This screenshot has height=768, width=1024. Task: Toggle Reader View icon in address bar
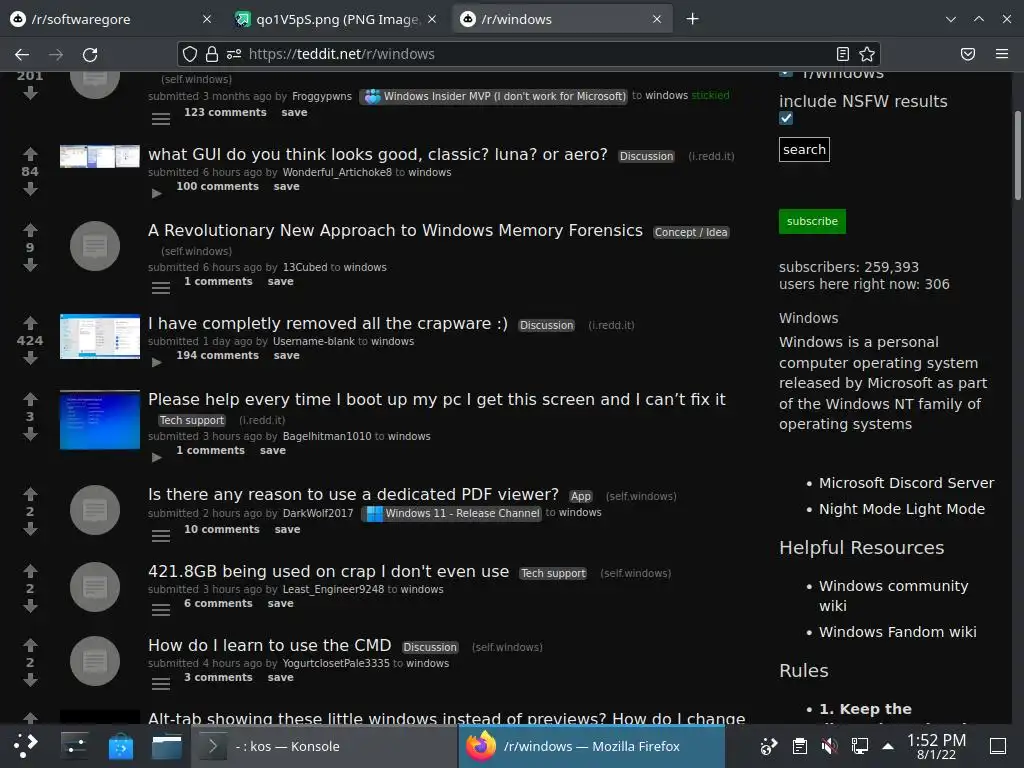[x=843, y=54]
